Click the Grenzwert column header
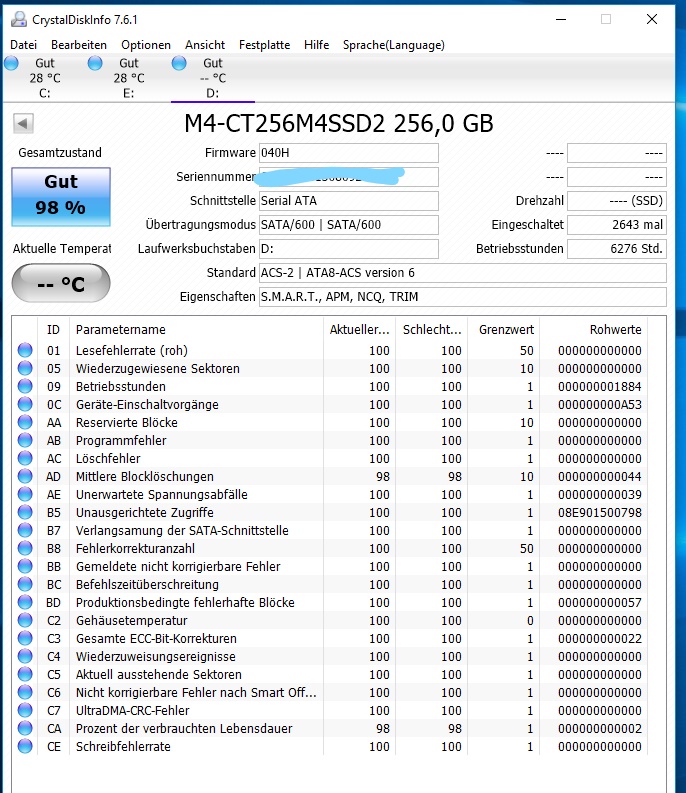Image resolution: width=686 pixels, height=793 pixels. point(504,330)
